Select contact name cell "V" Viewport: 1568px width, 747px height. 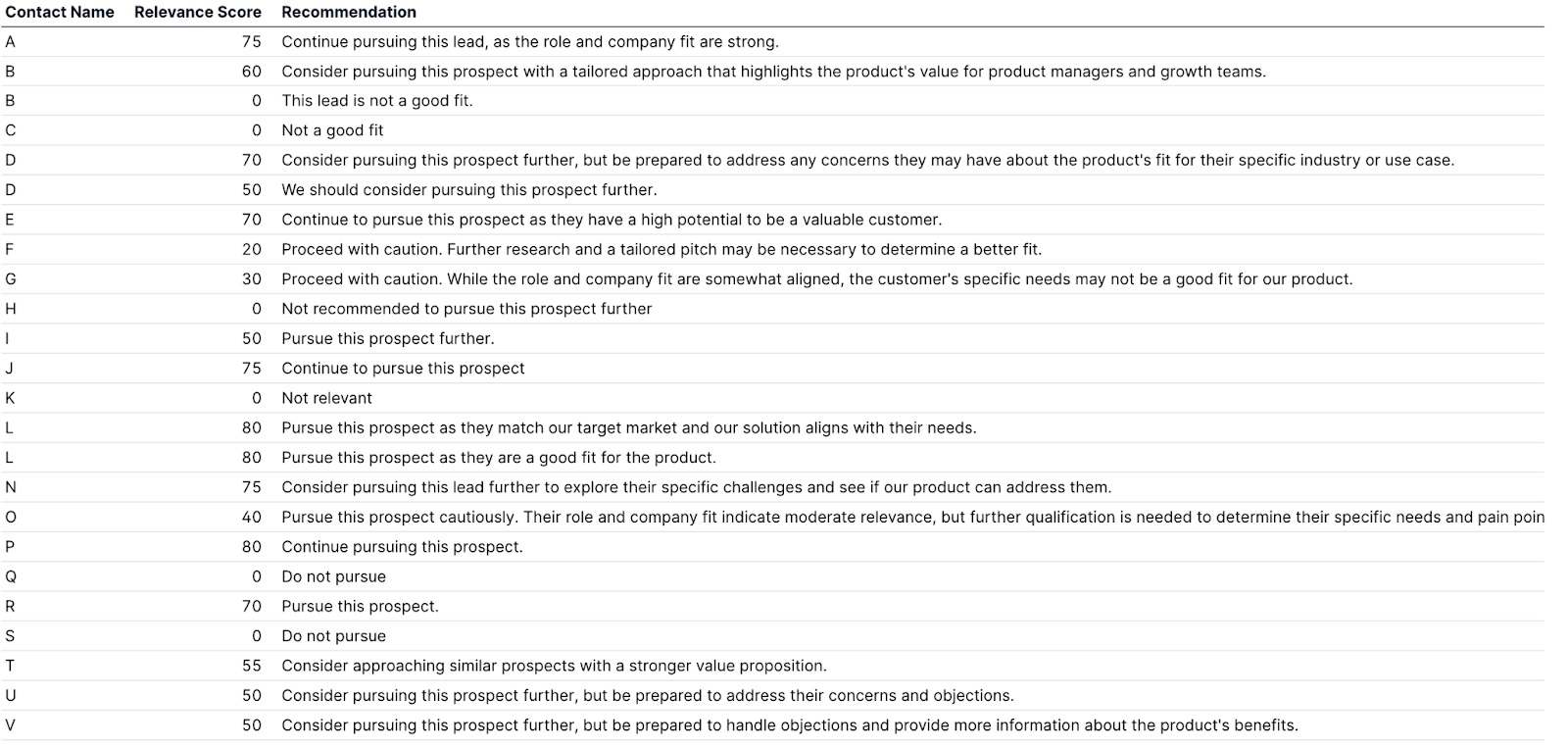point(11,725)
